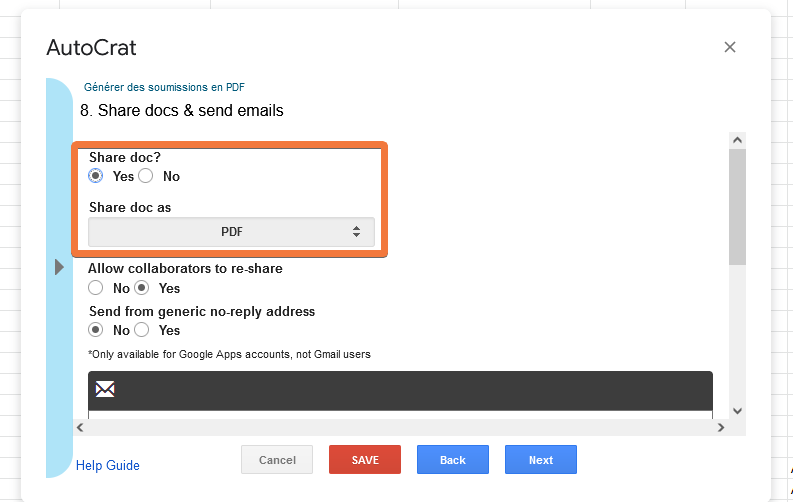Select No for generic no-reply address
The width and height of the screenshot is (793, 502).
click(x=96, y=330)
